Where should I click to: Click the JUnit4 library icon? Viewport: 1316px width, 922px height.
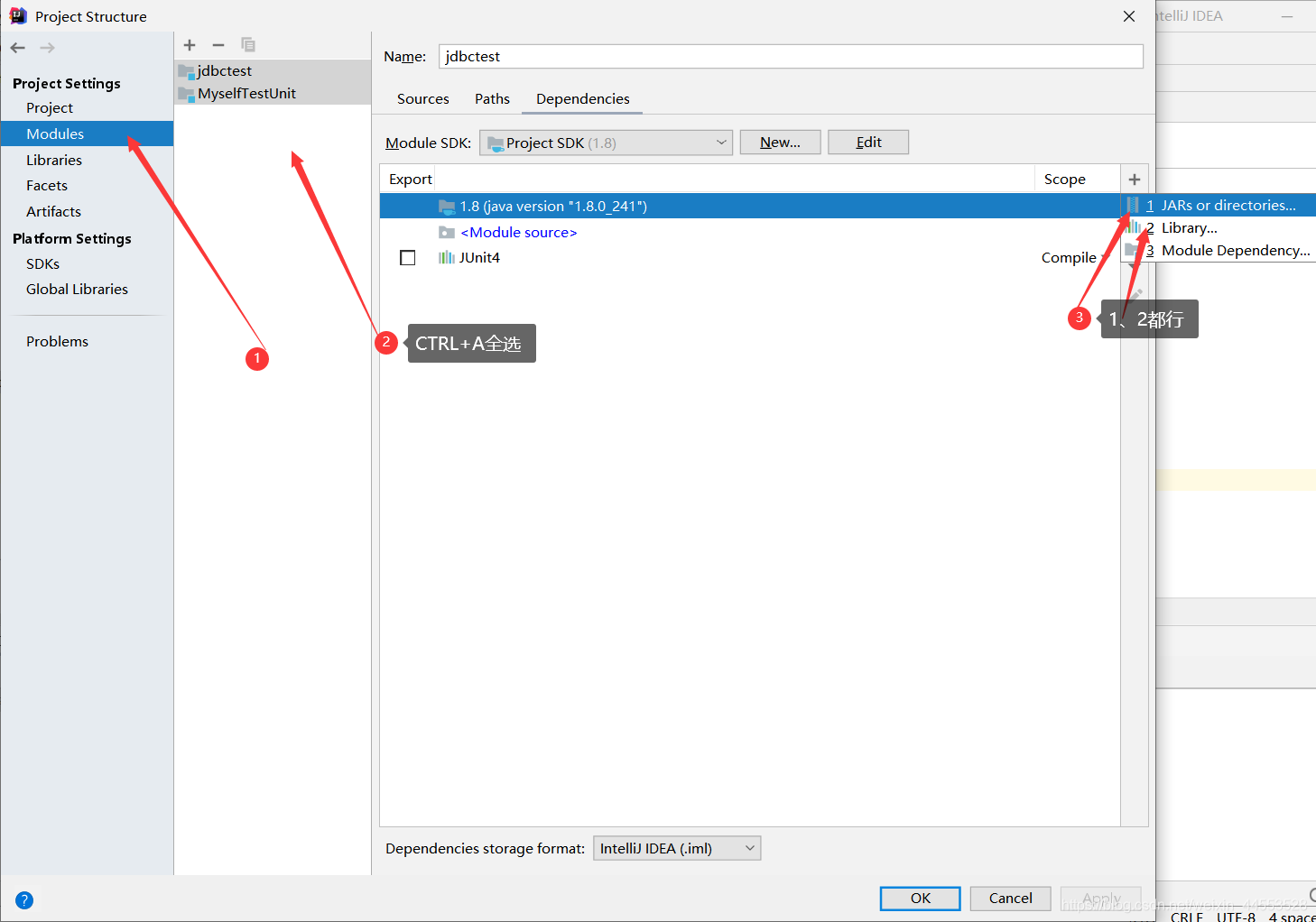click(x=447, y=258)
